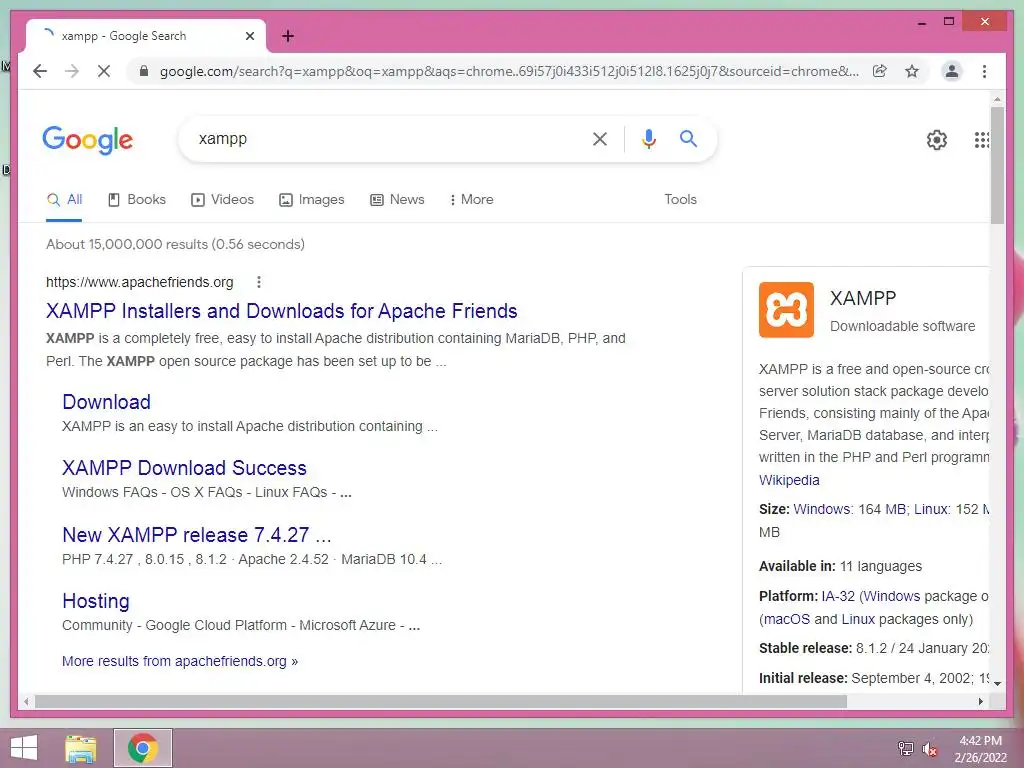Start voice search via the microphone icon
The image size is (1024, 768).
(648, 138)
